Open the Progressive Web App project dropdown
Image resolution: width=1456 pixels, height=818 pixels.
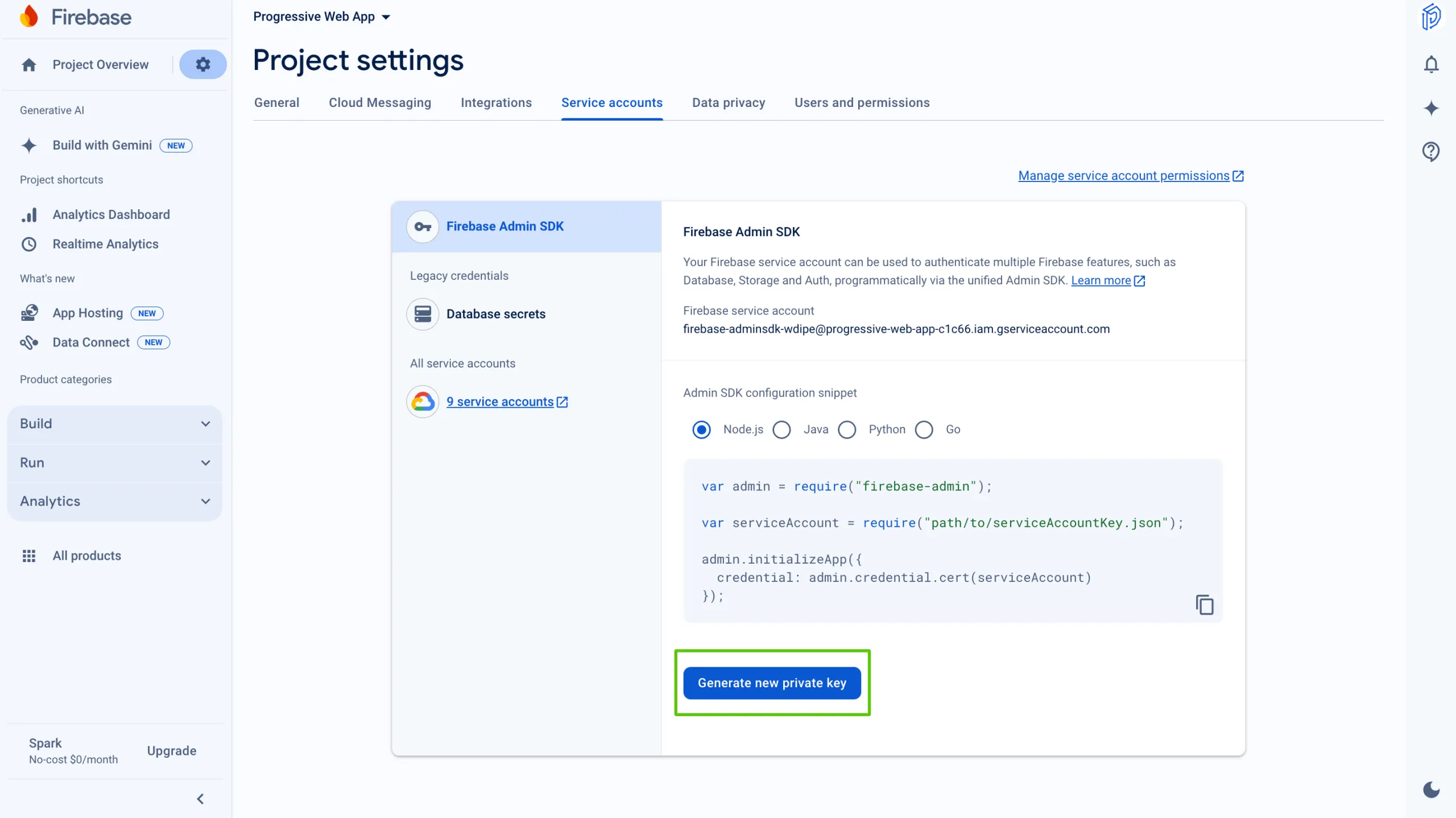(x=322, y=16)
